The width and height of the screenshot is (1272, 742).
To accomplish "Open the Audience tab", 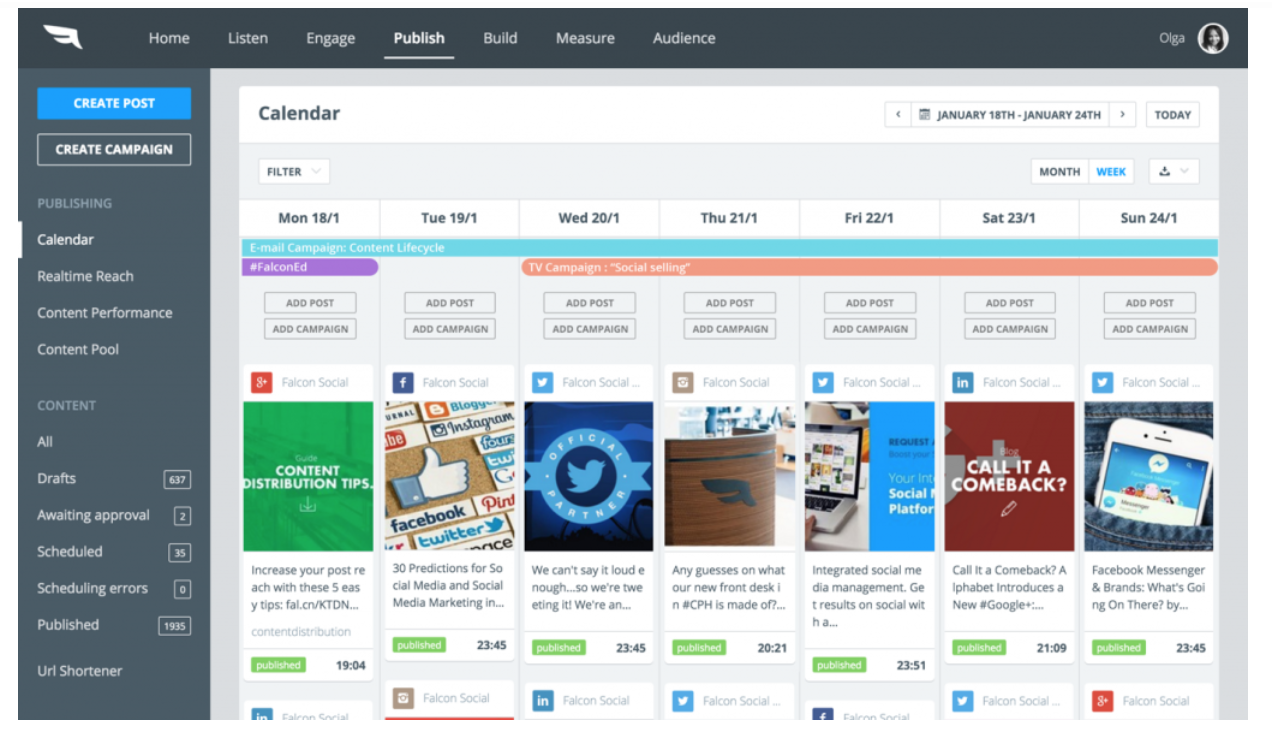I will click(684, 38).
